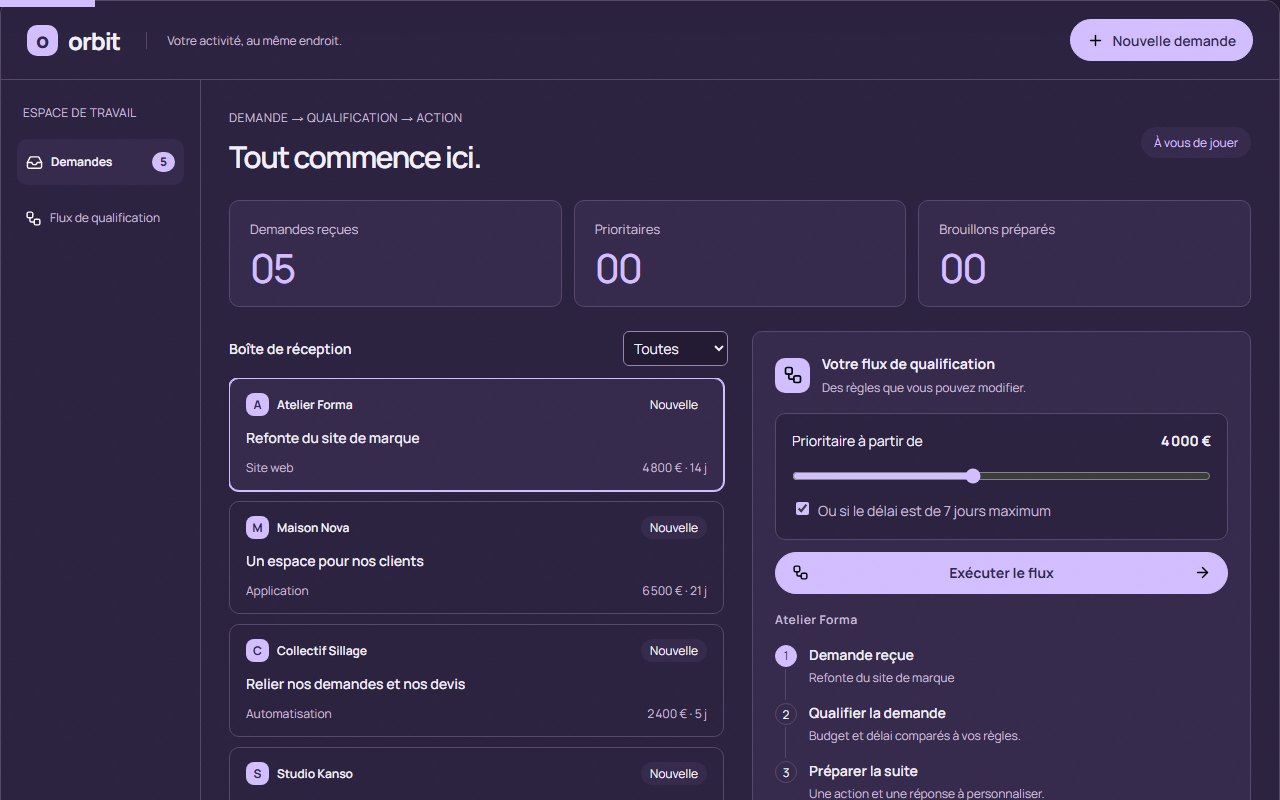Click the Exécuter le flux button
Screen dimensions: 1280x800
coord(1001,573)
